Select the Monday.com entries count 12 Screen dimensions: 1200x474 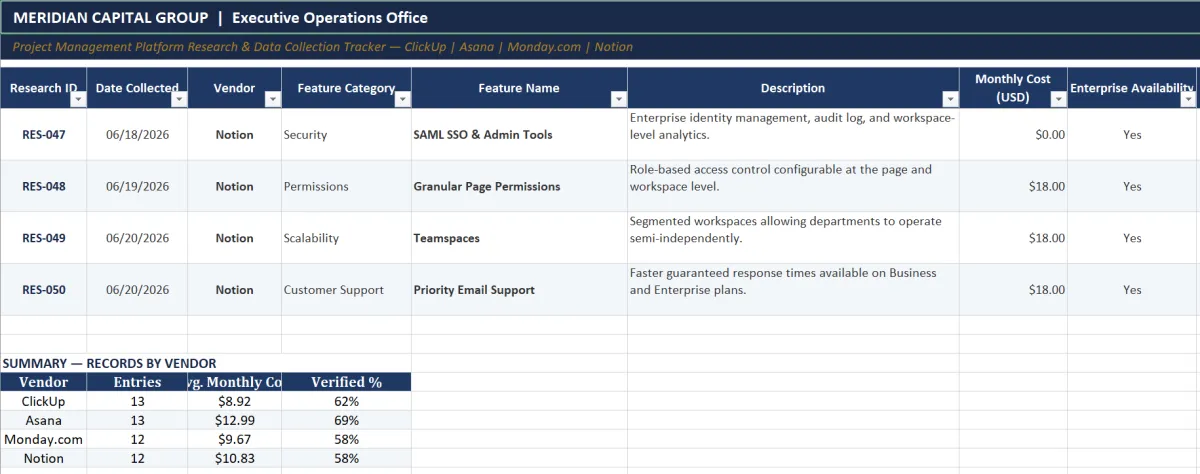(x=137, y=439)
